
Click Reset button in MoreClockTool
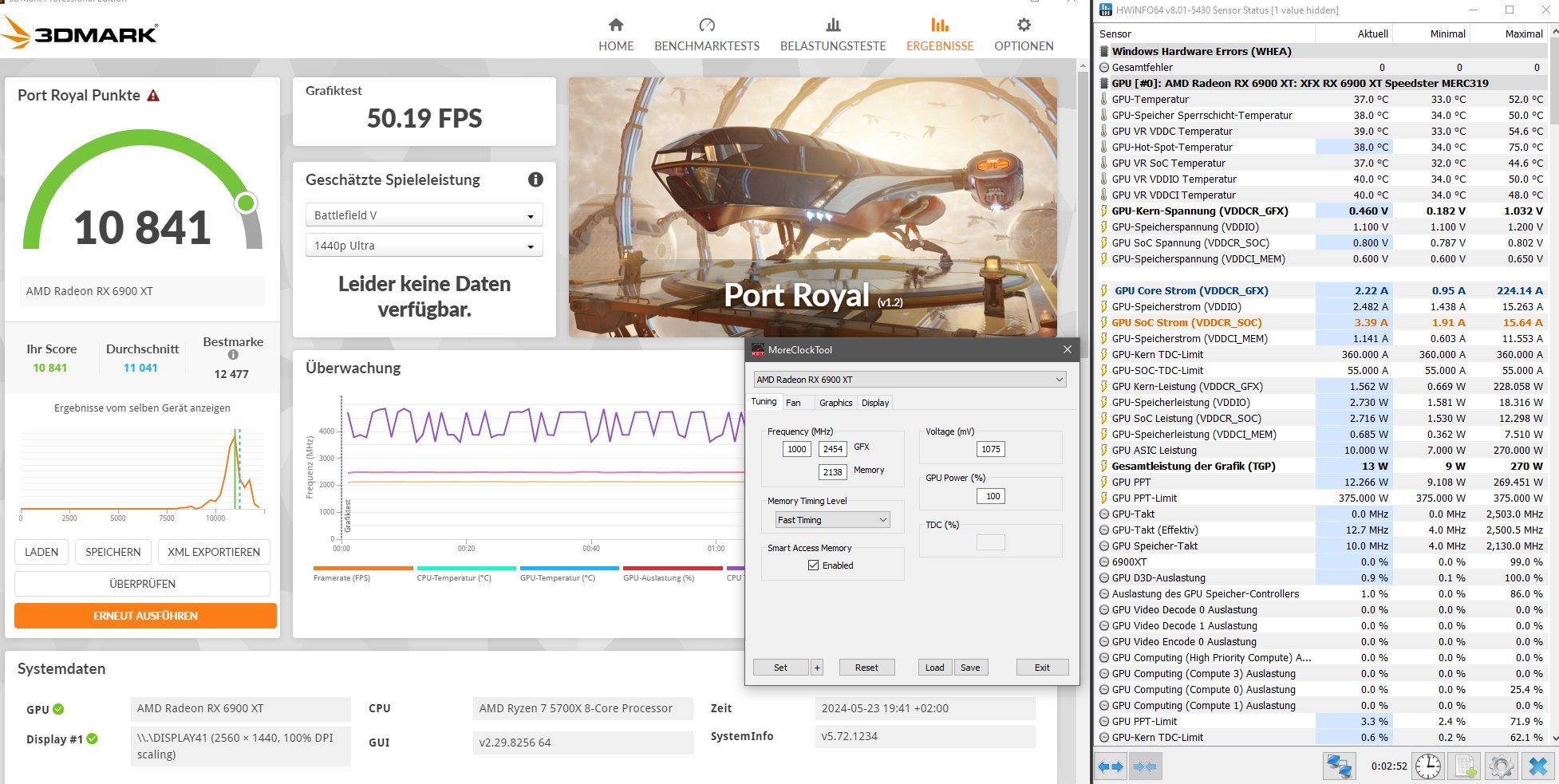[866, 668]
